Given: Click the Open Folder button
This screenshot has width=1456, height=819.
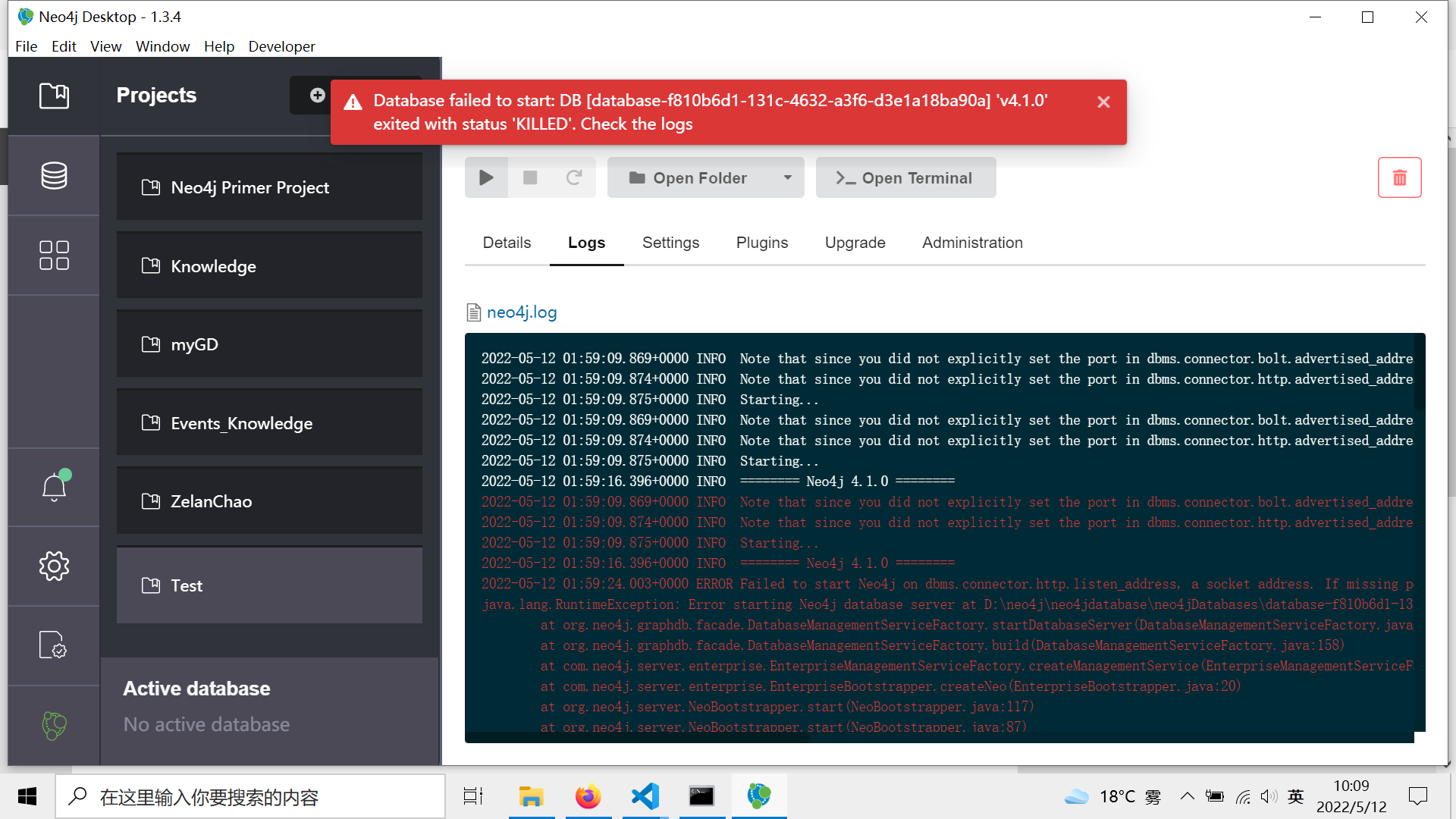Looking at the screenshot, I should click(x=689, y=177).
